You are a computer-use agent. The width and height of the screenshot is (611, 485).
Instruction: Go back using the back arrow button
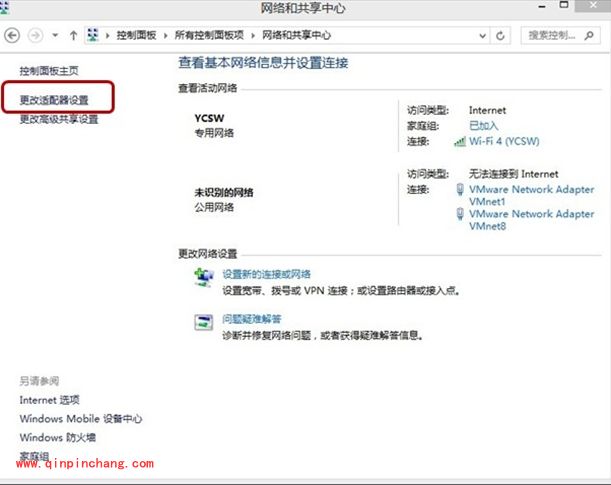tap(12, 35)
